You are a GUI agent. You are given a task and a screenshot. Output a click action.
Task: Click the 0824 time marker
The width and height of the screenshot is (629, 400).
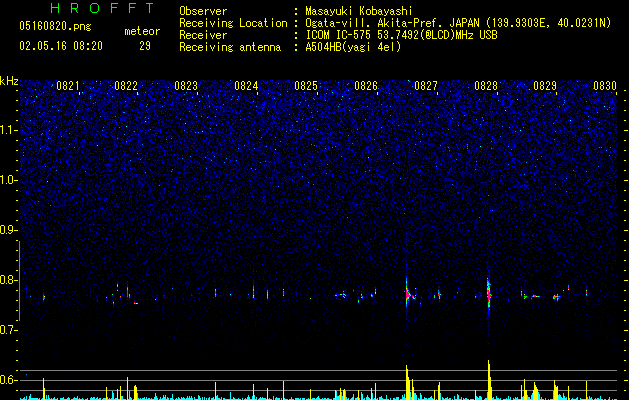[246, 86]
